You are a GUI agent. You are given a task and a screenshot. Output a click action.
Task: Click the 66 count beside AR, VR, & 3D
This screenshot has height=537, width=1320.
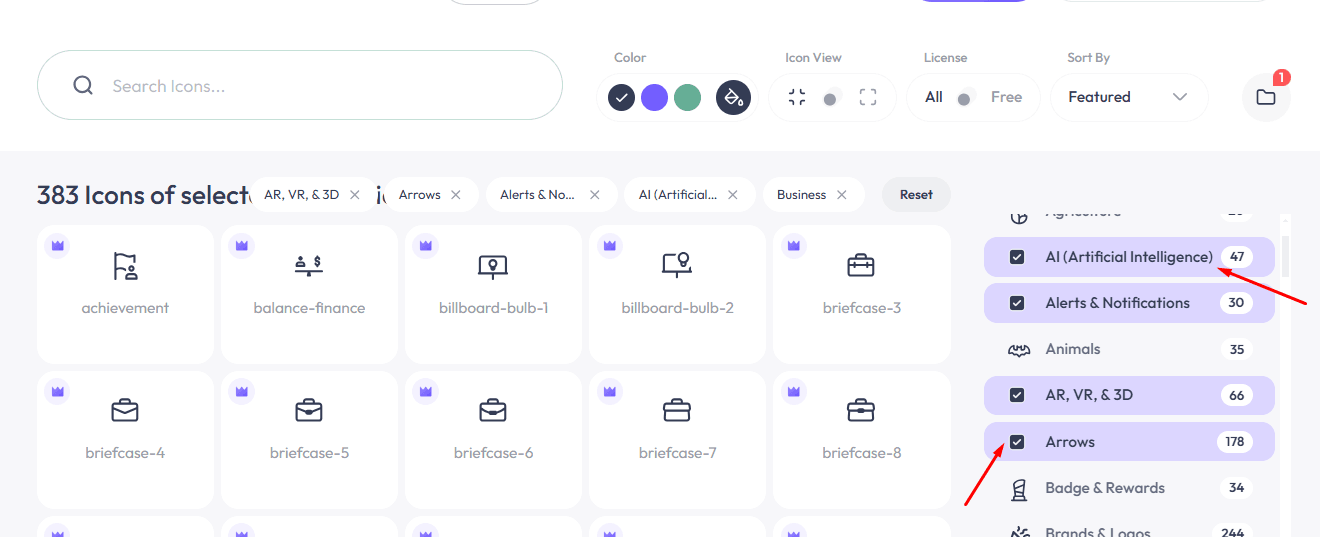point(1237,395)
